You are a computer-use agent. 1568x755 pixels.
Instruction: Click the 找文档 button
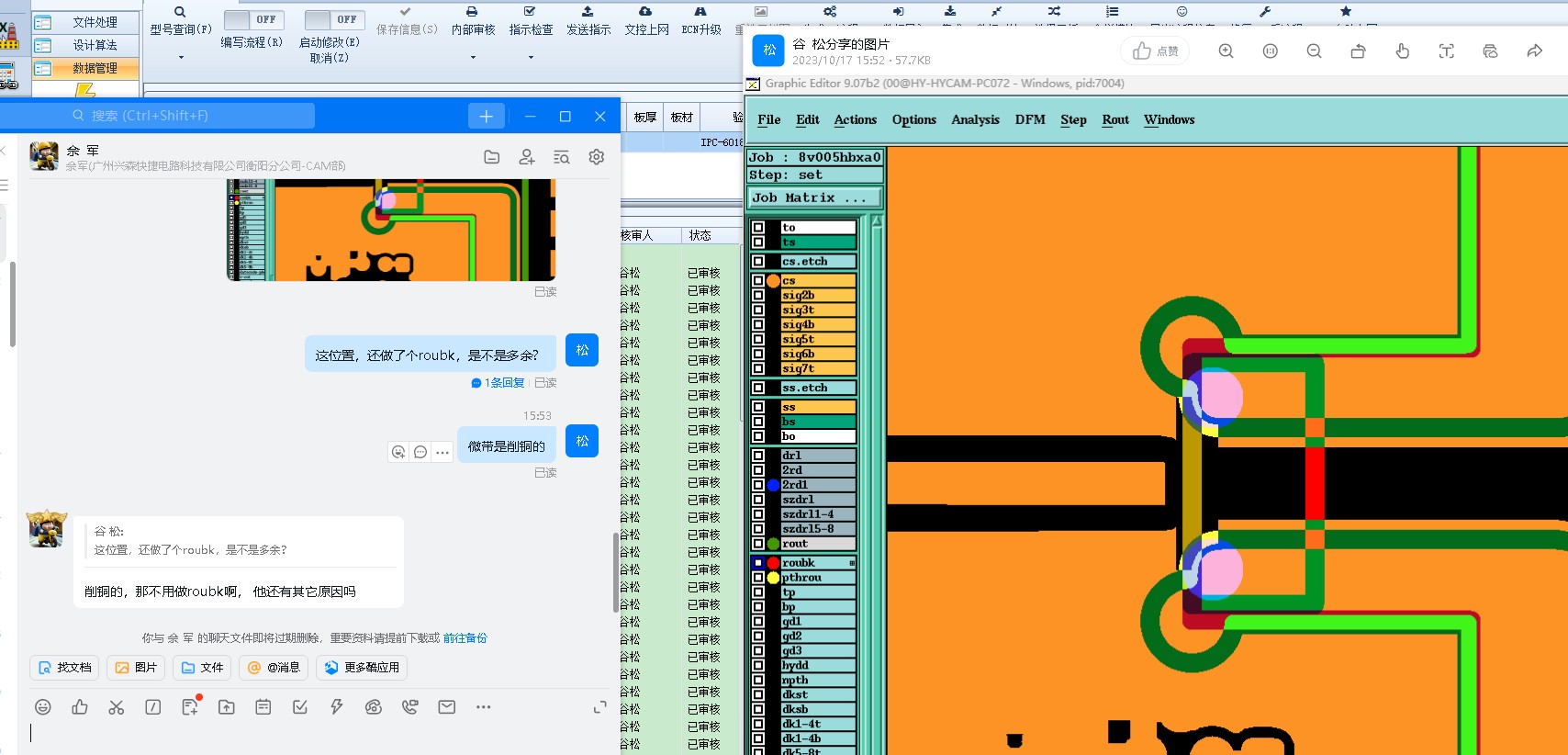65,668
